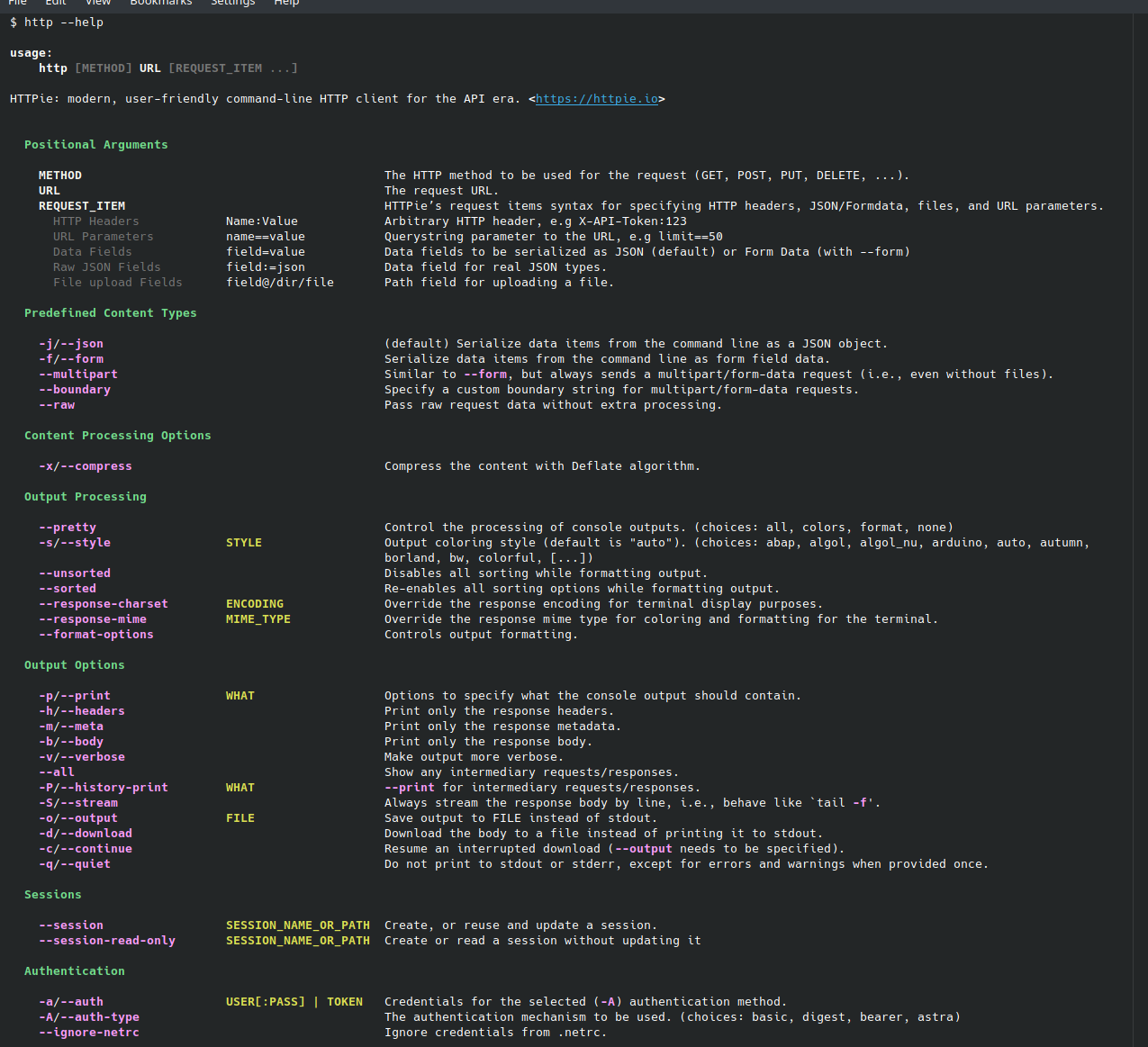Click the '-S/--stream' option
This screenshot has width=1148, height=1047.
78,803
